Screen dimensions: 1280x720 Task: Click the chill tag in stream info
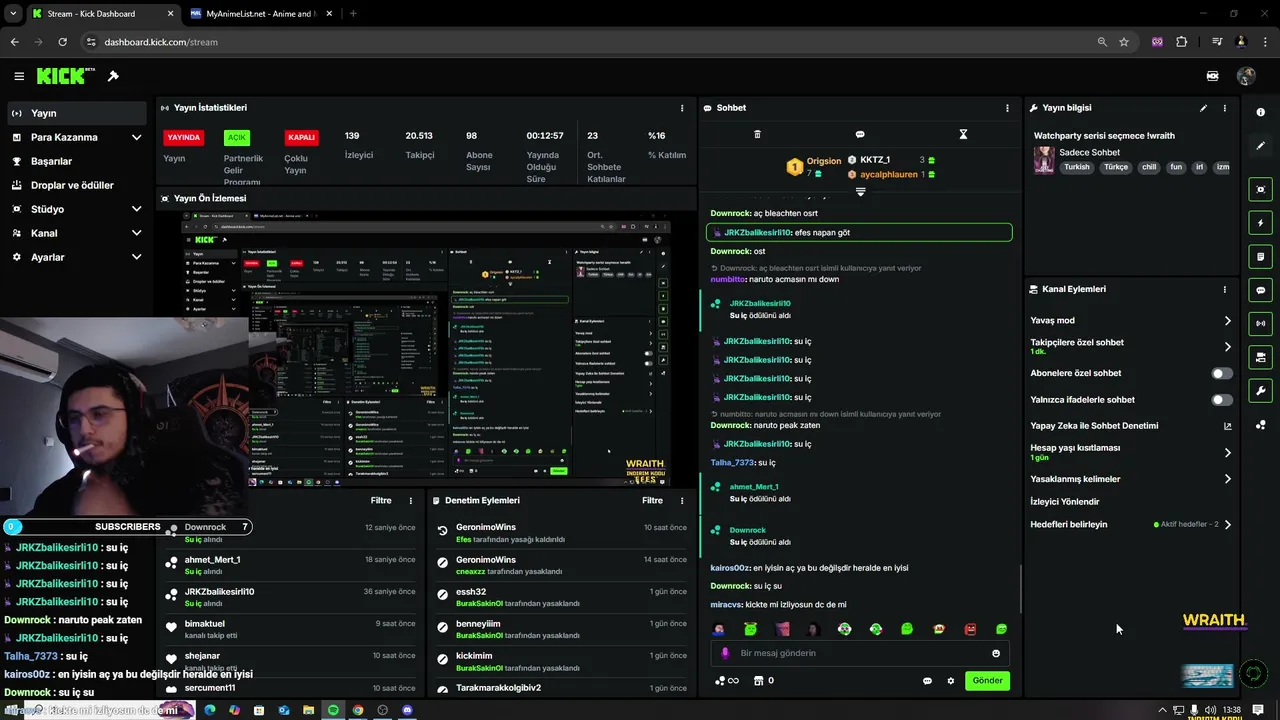pyautogui.click(x=1148, y=167)
